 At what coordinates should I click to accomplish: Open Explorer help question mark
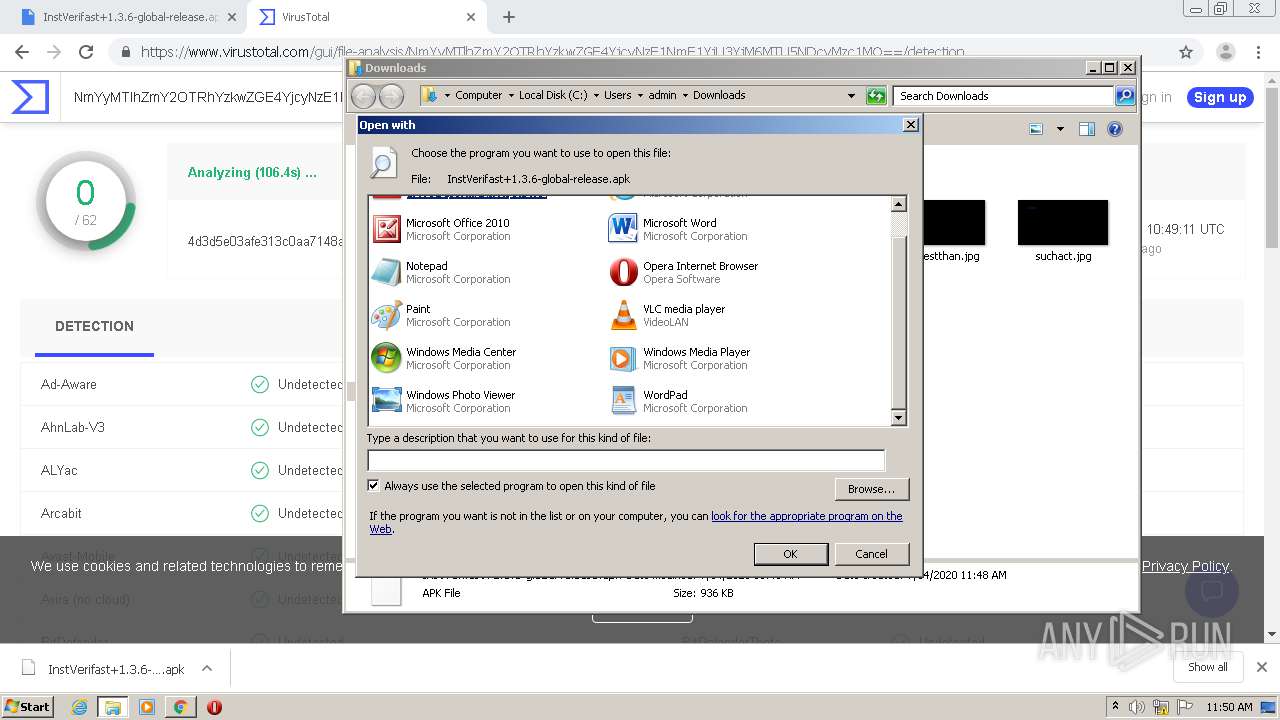click(x=1115, y=129)
